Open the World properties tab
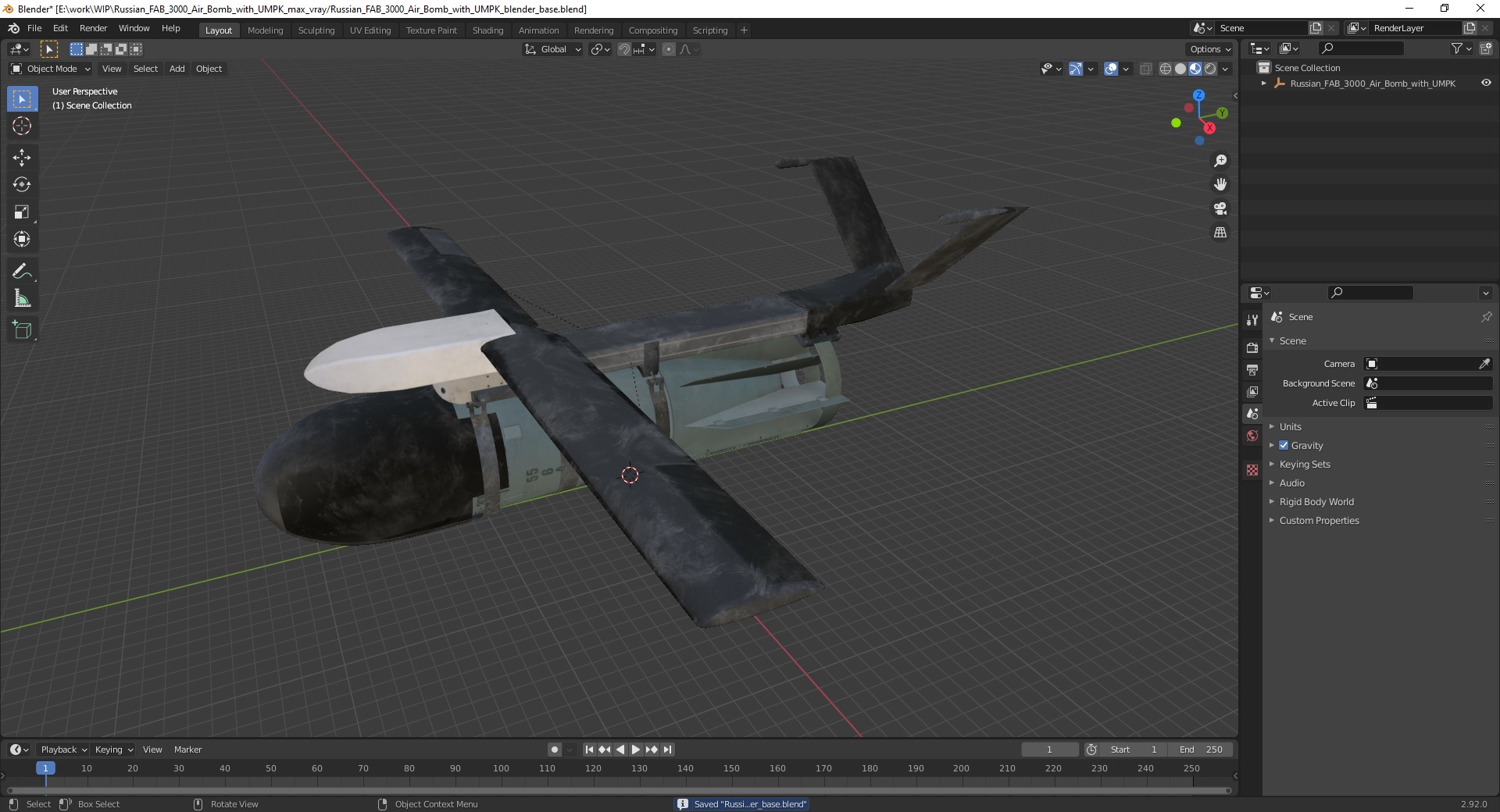 pyautogui.click(x=1252, y=436)
